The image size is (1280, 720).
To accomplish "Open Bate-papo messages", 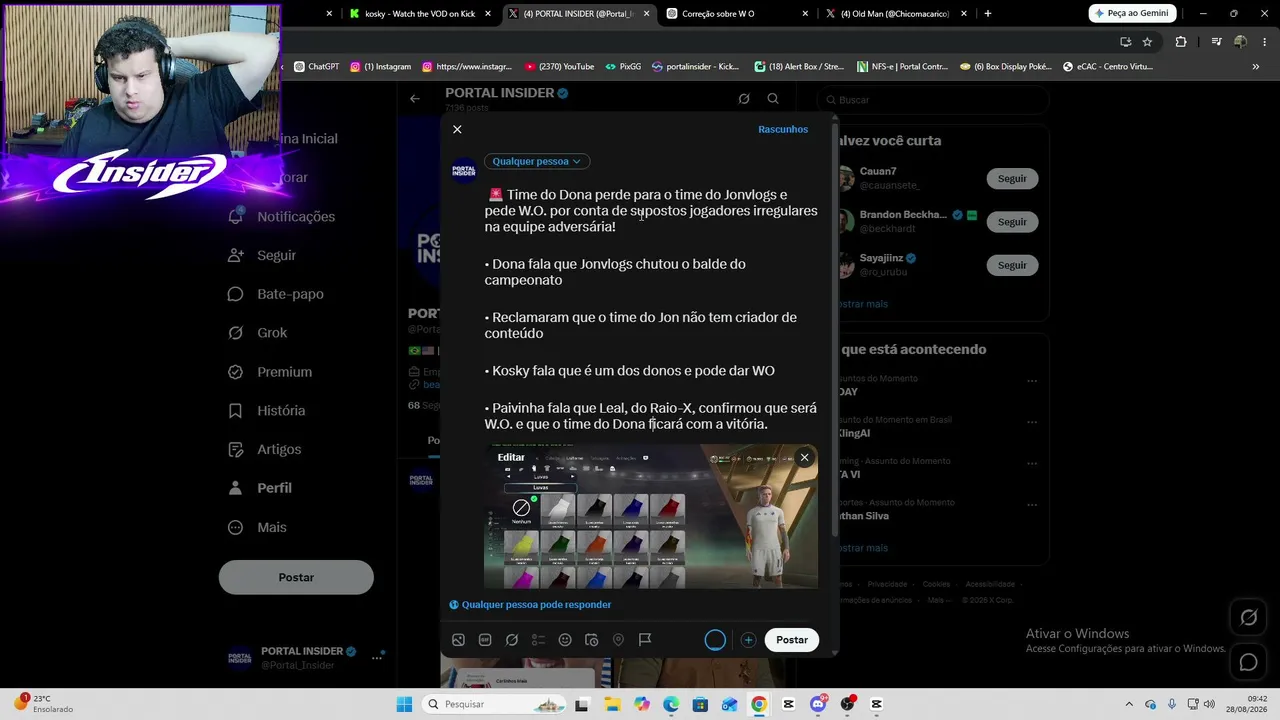I will tap(276, 294).
